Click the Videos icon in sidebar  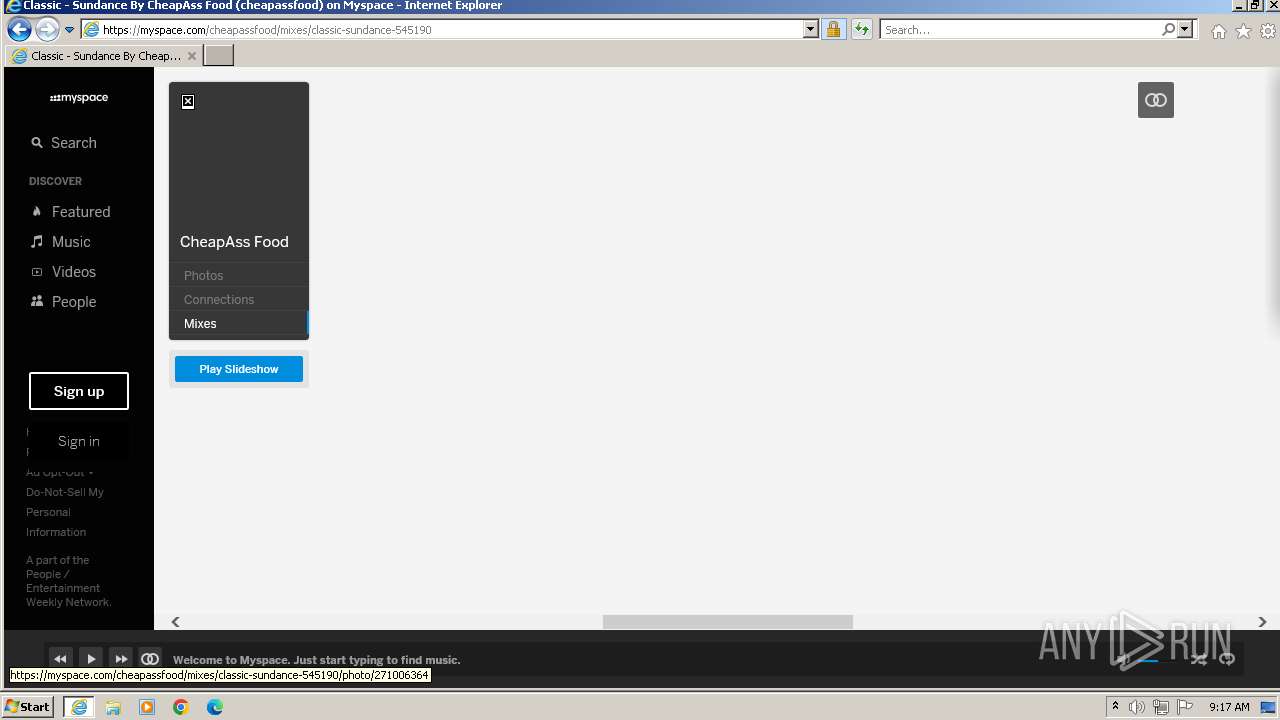pyautogui.click(x=37, y=272)
